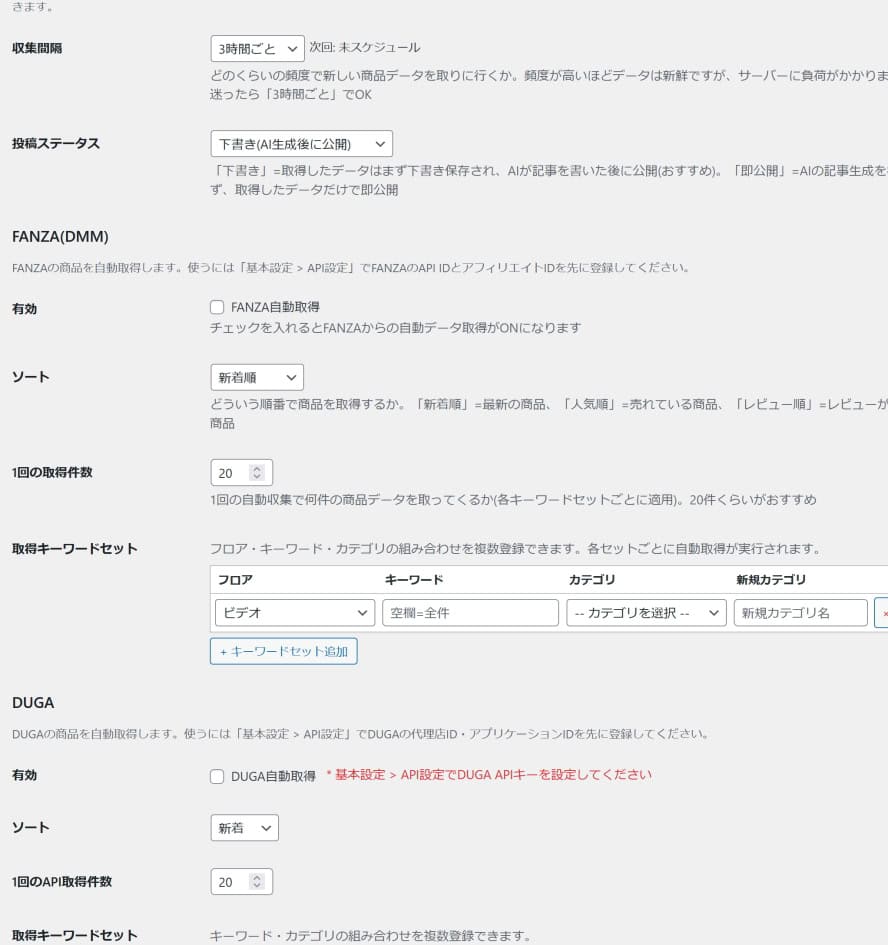
Task: Open the 投稿ステータス dropdown
Action: click(301, 144)
